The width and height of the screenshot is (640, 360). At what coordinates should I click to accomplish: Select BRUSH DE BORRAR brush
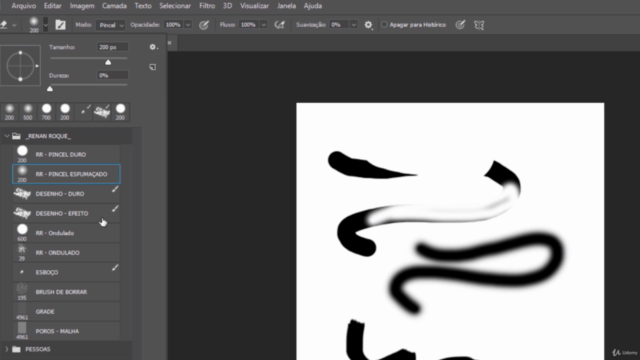[x=66, y=292]
